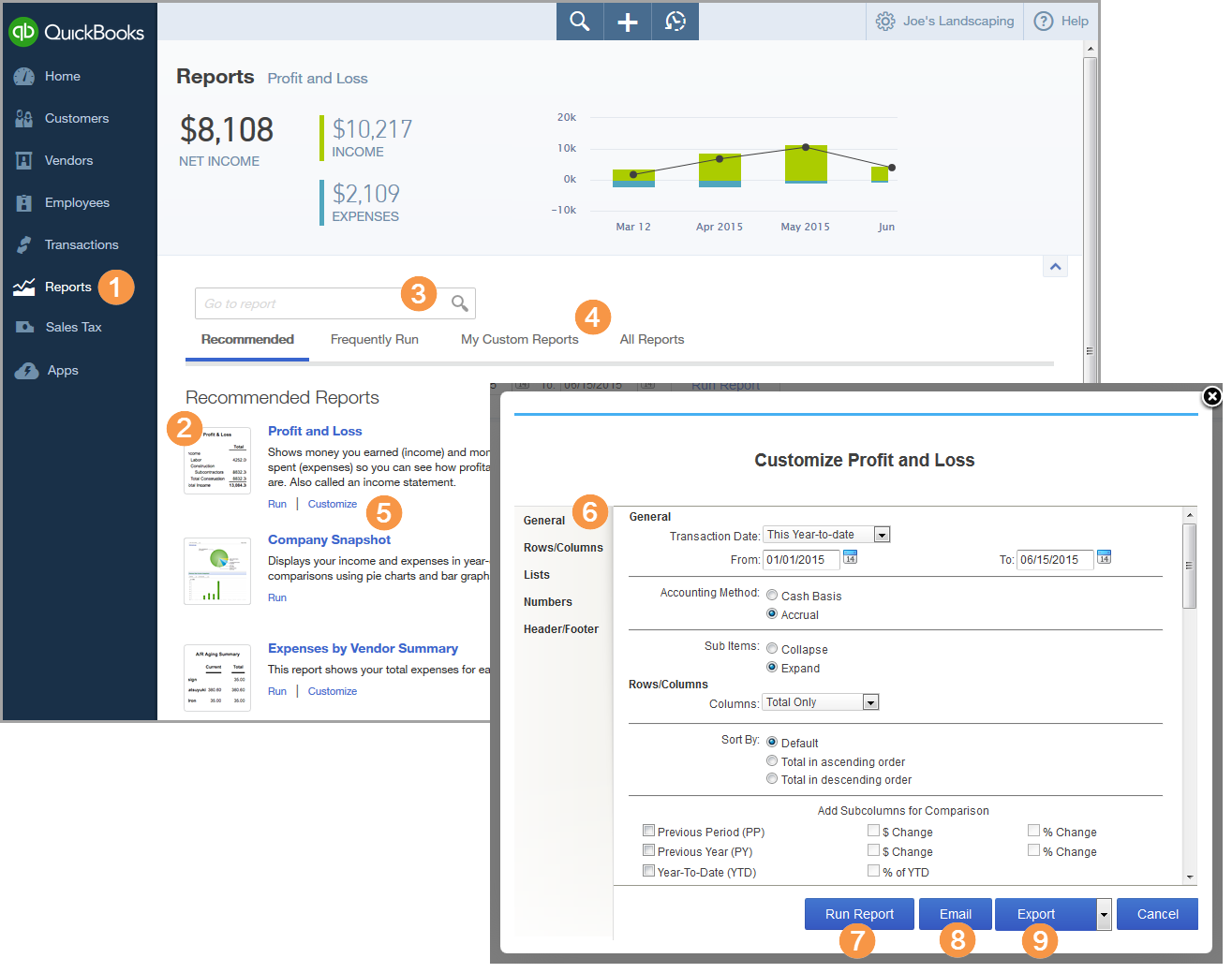Click the Help question mark icon
The width and height of the screenshot is (1232, 973).
(x=1044, y=21)
